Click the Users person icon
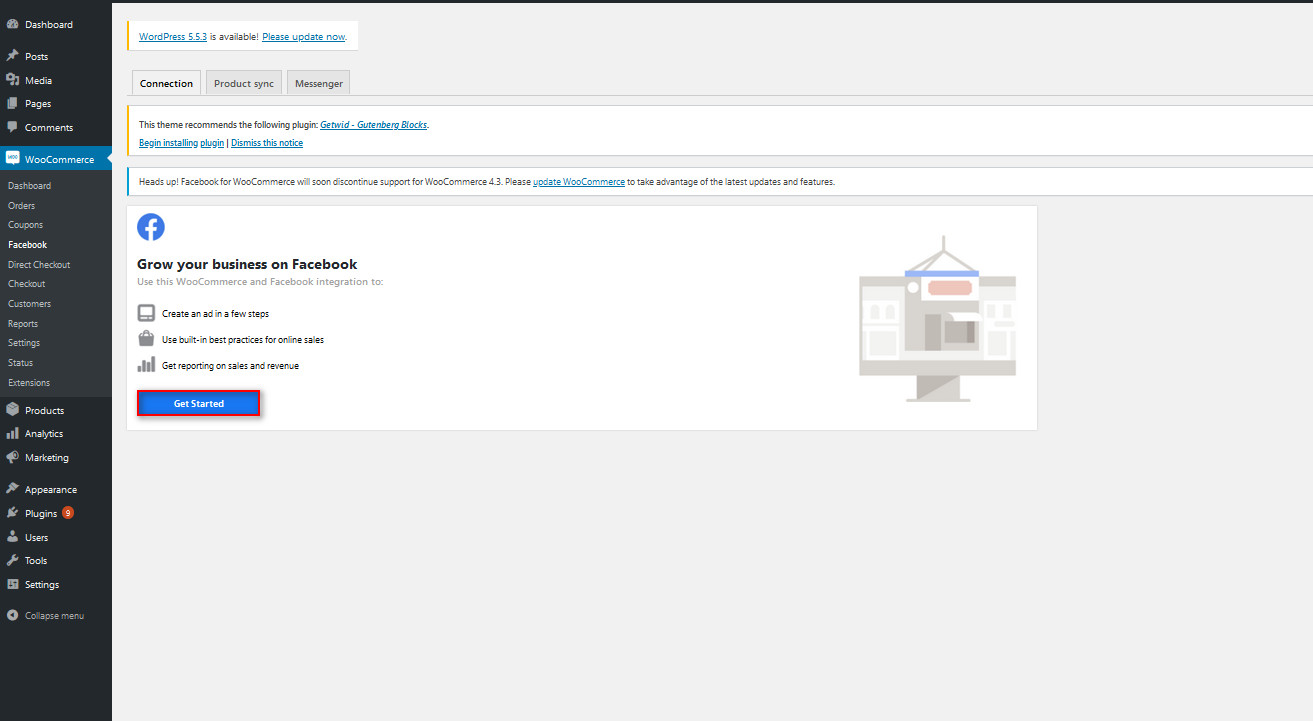 (12, 537)
